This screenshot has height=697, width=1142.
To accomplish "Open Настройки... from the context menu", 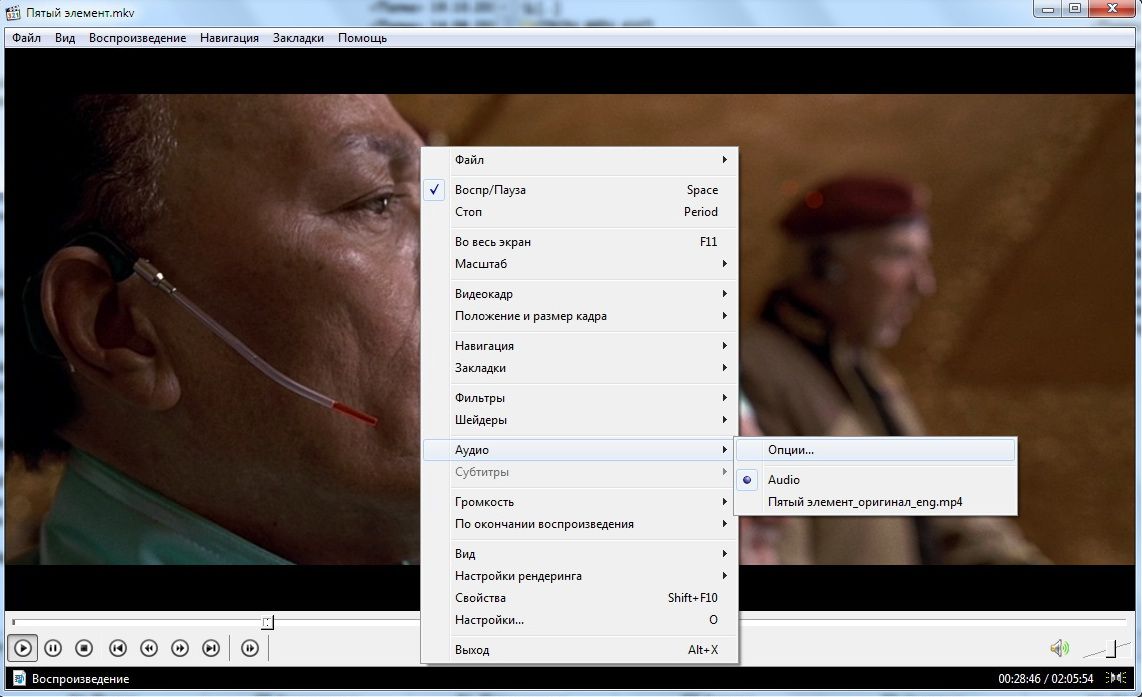I will pos(580,620).
